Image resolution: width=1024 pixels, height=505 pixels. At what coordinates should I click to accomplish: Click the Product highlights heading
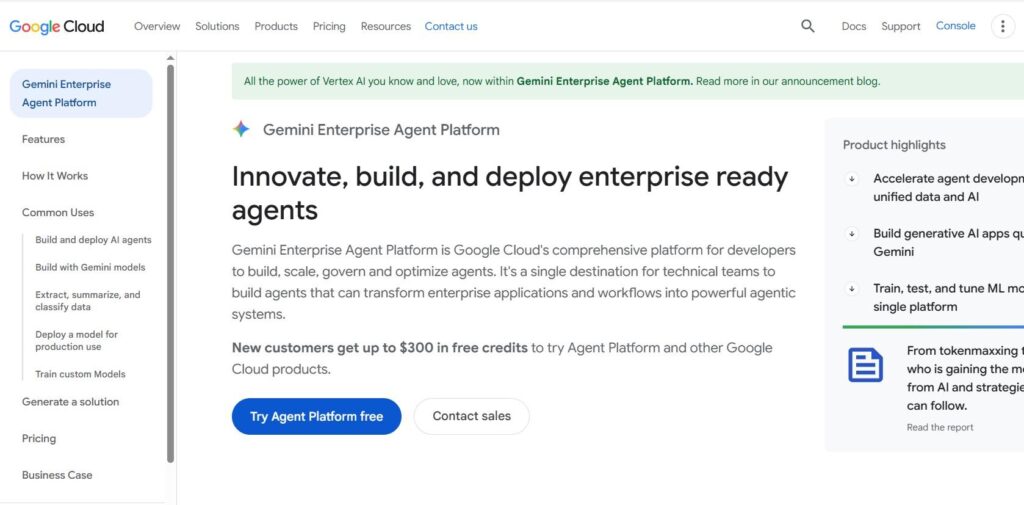tap(894, 145)
